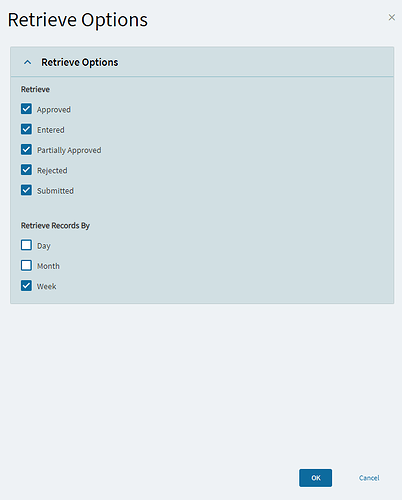The height and width of the screenshot is (500, 402).
Task: Click the 'Month' label text
Action: [x=48, y=266]
